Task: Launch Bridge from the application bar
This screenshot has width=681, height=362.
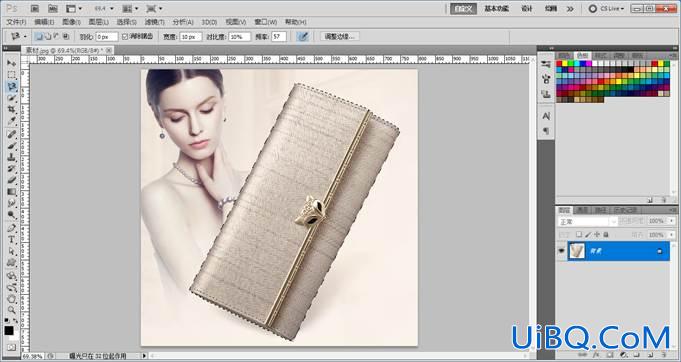Action: point(35,8)
